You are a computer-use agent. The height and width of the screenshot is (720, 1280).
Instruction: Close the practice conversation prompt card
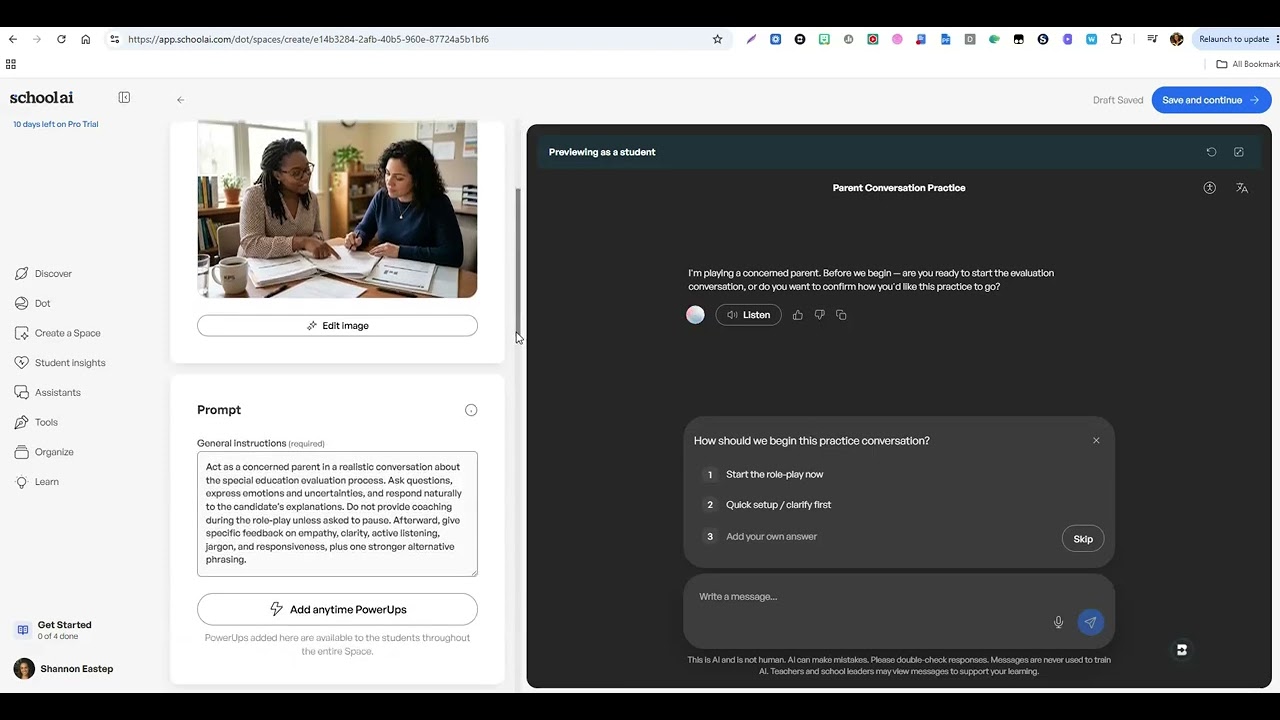(1096, 441)
